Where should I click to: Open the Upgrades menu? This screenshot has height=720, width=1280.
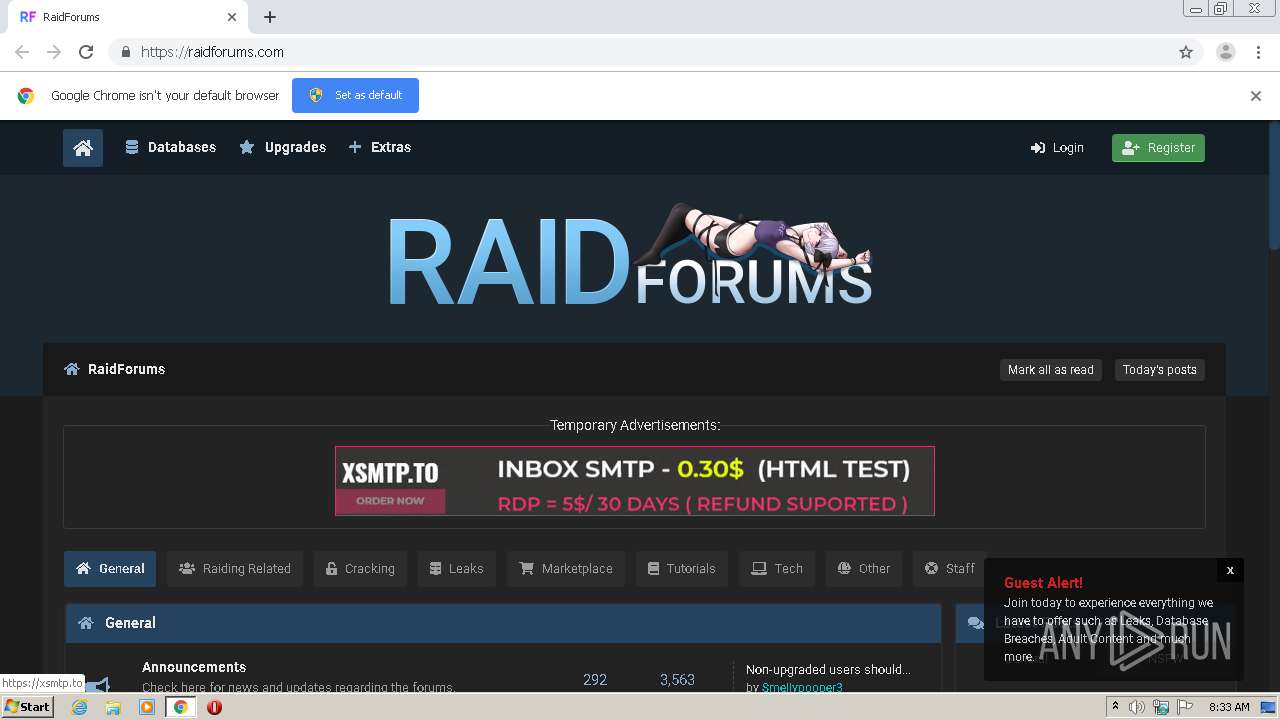pyautogui.click(x=282, y=147)
